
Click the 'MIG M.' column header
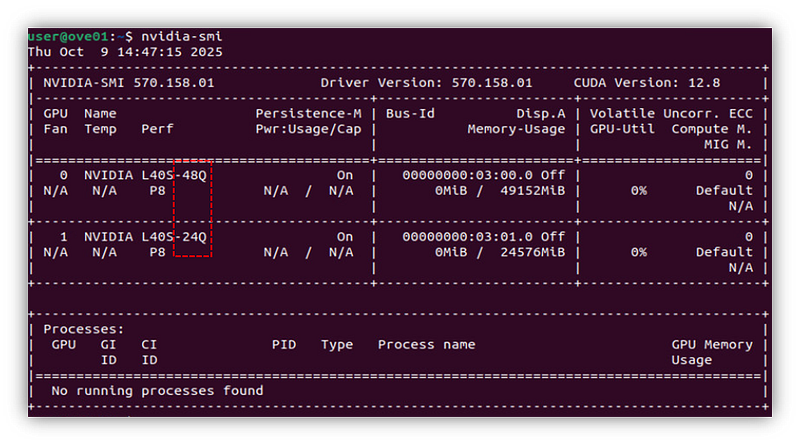(x=728, y=144)
